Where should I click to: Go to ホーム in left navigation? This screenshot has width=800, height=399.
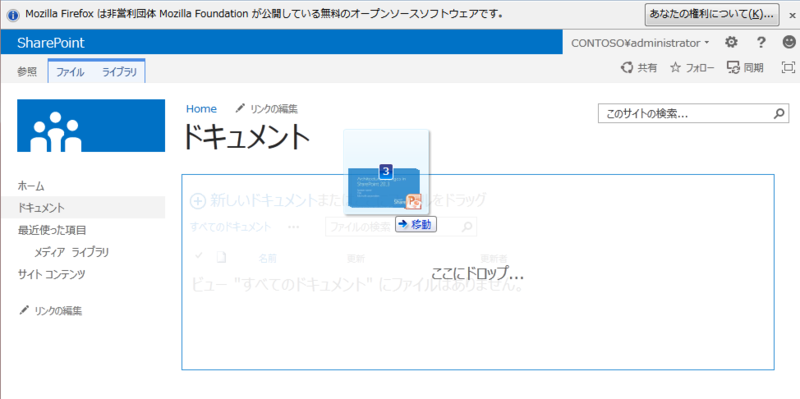31,186
